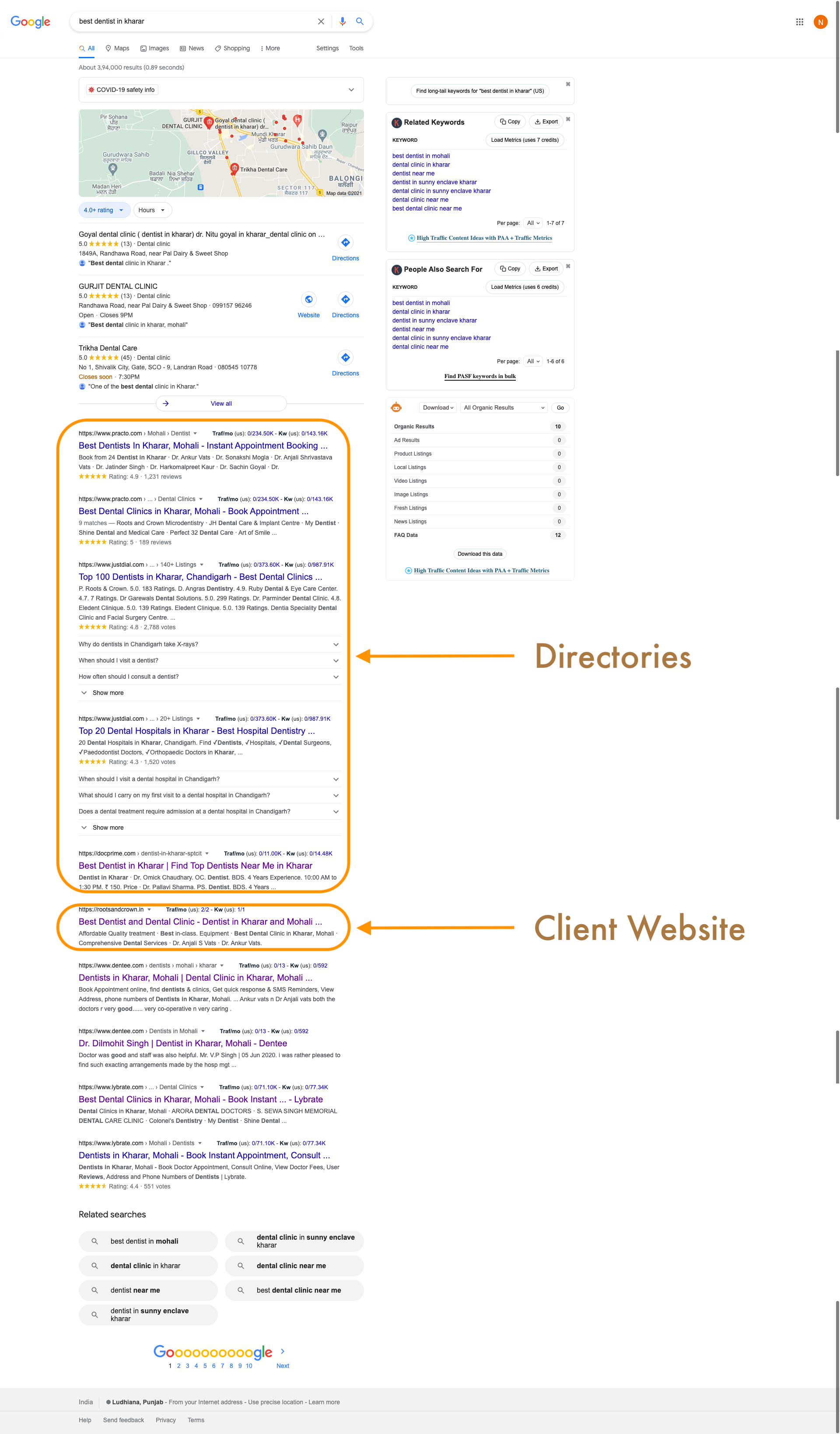The image size is (840, 1434).
Task: Open the More search menu
Action: [270, 49]
